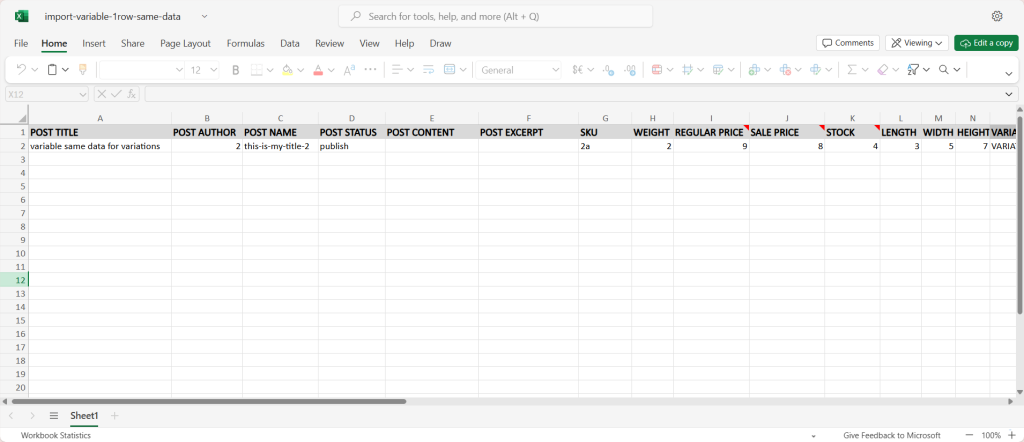
Task: Select cell with 'this-is-my-title-2'
Action: pos(280,146)
